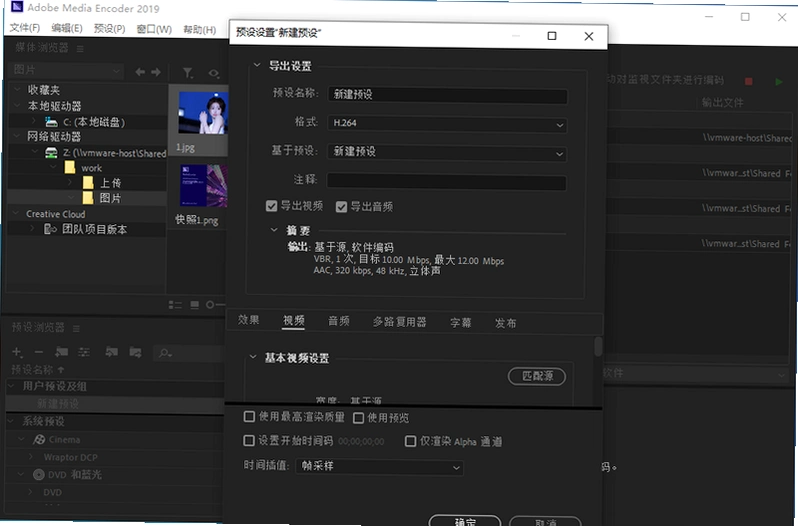
Task: Open the Preset Browser panel menu icon
Action: click(x=76, y=329)
